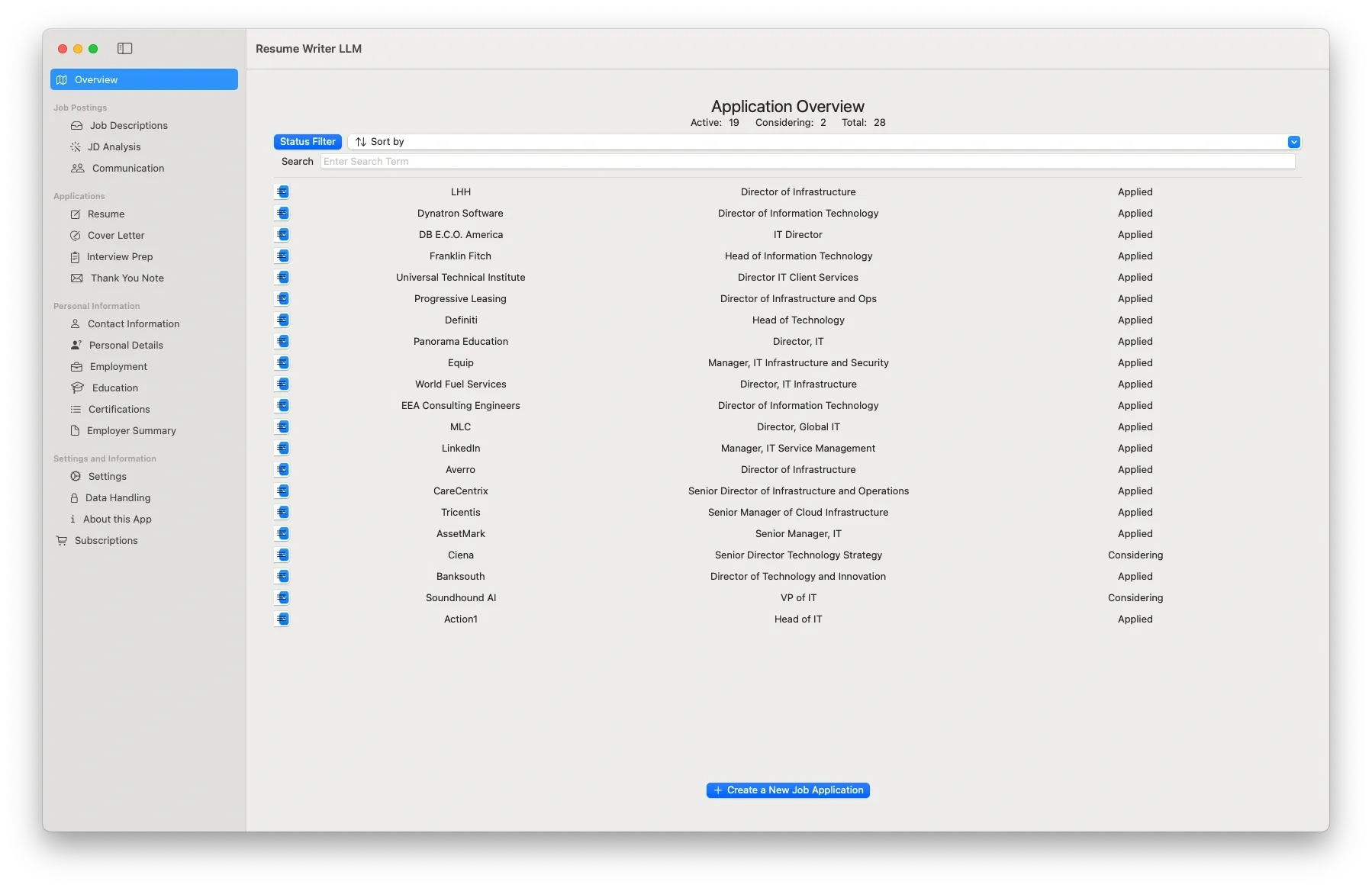Click the Head of Technology title
1372x888 pixels.
click(798, 320)
